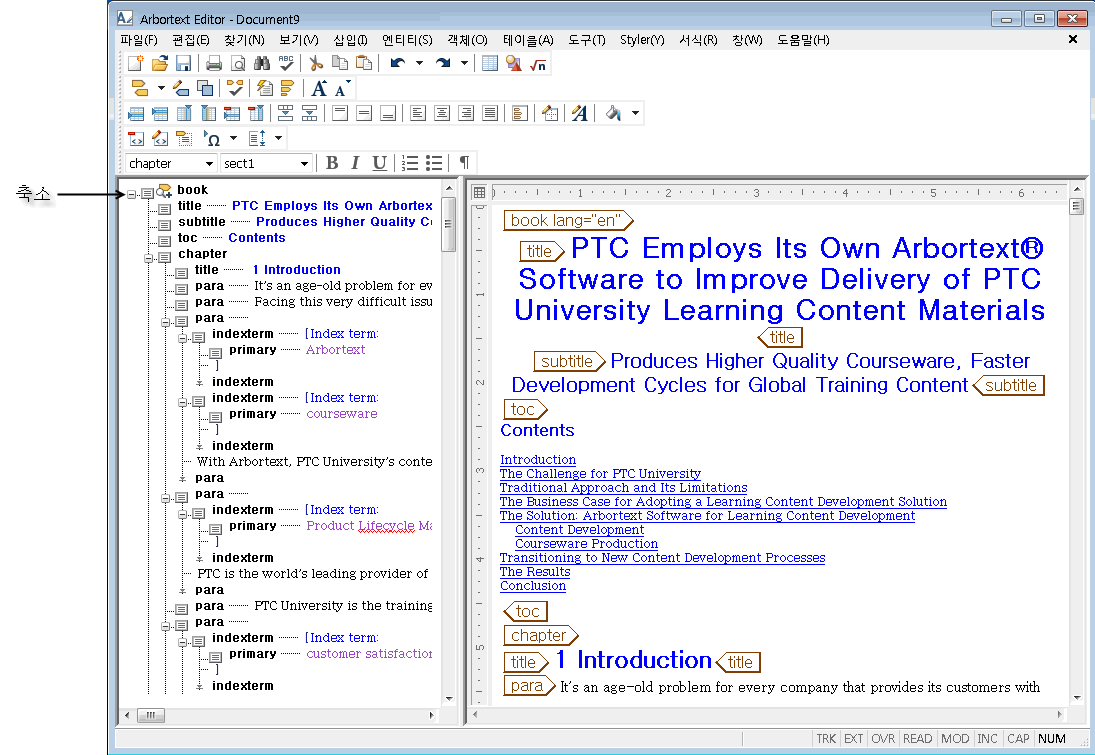Decrease font size with the small A icon
1095x755 pixels.
pyautogui.click(x=341, y=88)
